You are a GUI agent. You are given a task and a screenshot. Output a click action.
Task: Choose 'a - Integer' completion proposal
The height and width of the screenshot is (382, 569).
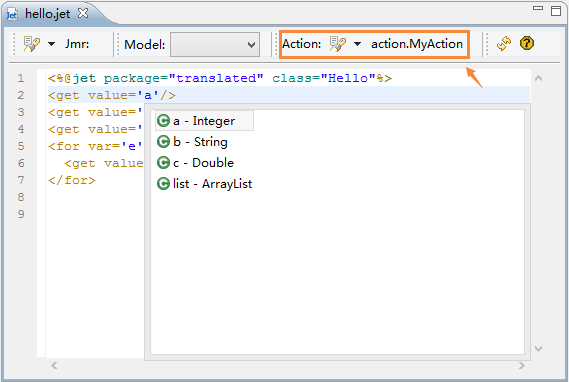(204, 121)
